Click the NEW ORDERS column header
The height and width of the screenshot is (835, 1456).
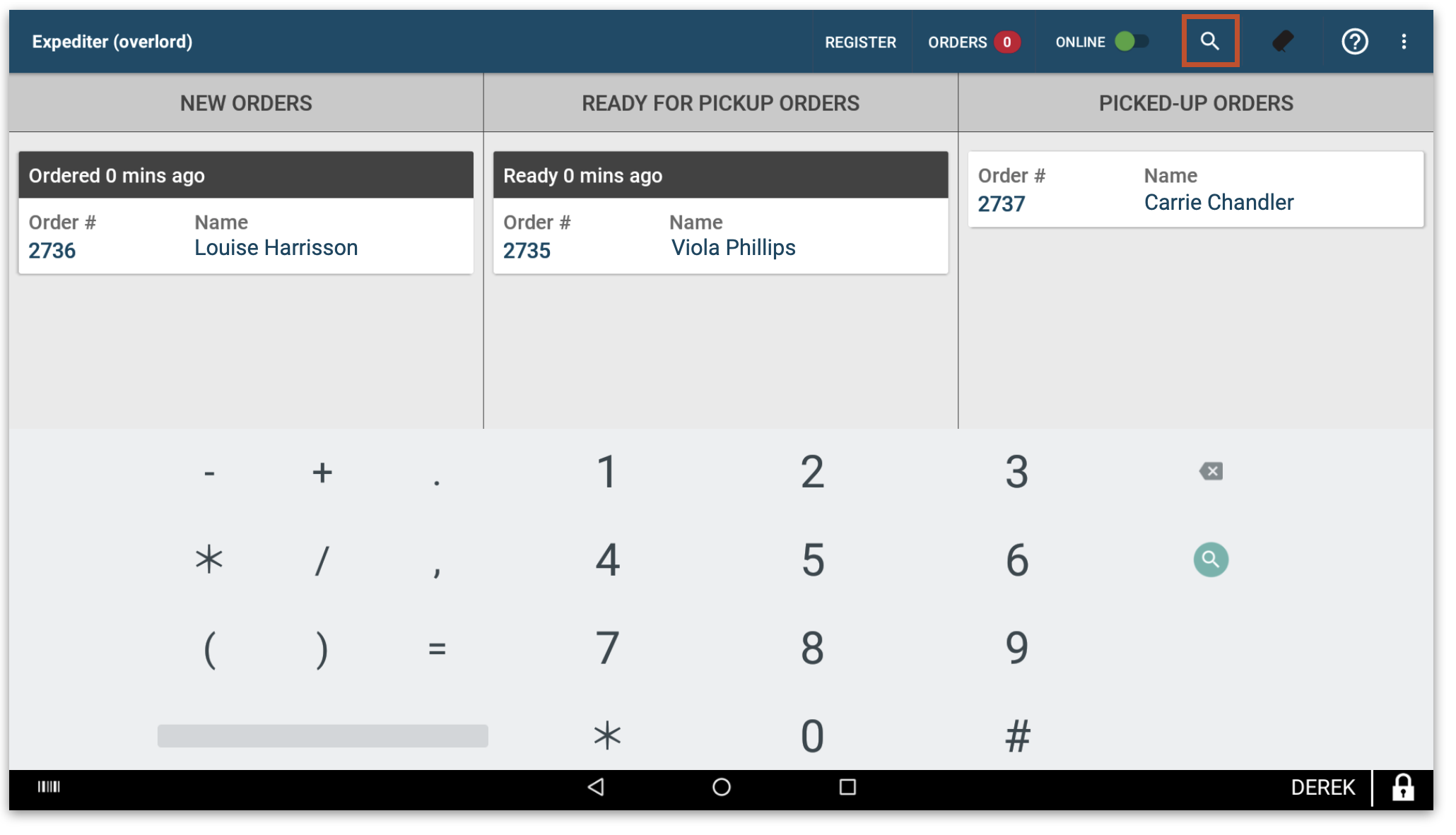246,103
